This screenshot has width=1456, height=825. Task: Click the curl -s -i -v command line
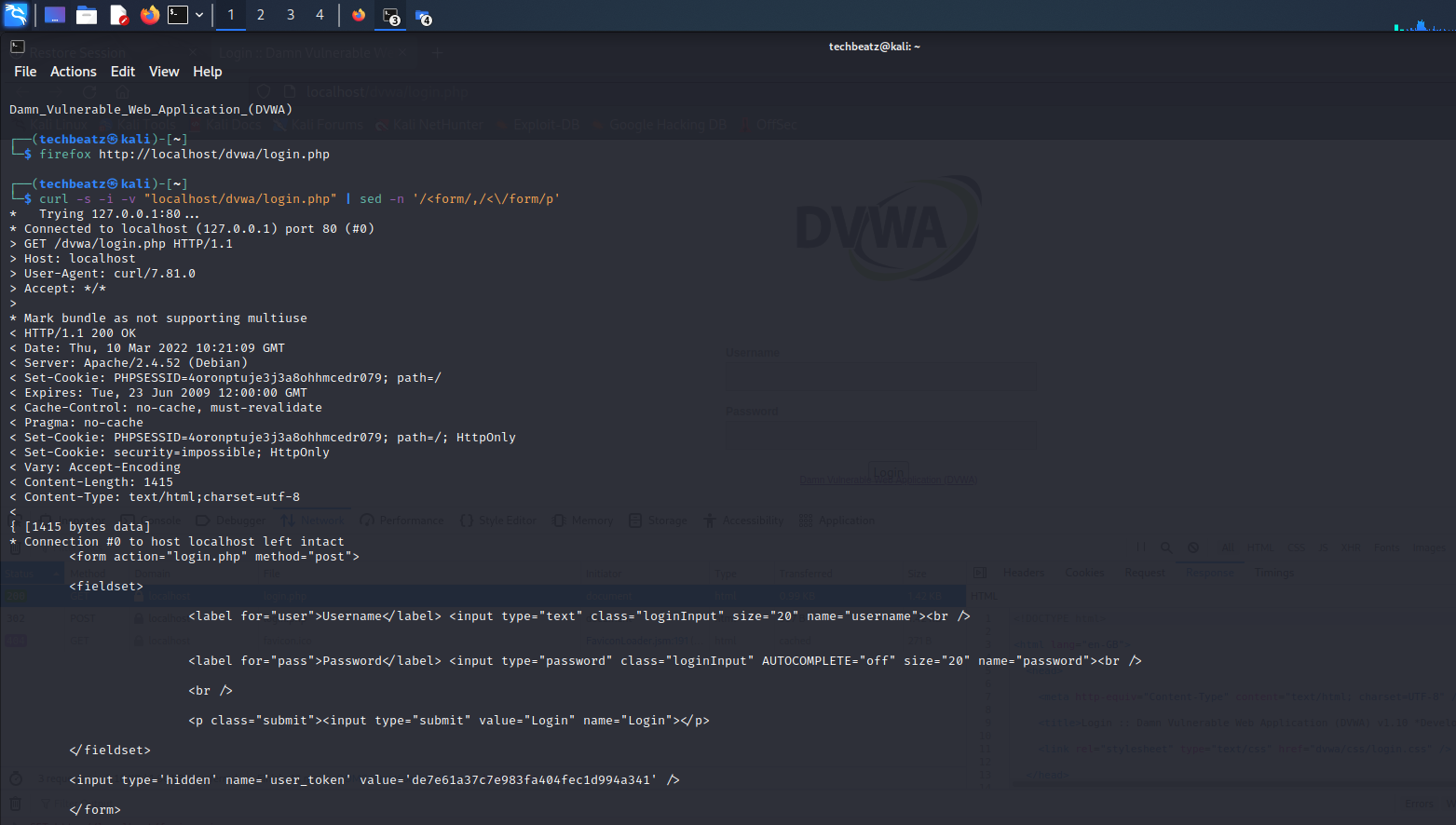(300, 199)
